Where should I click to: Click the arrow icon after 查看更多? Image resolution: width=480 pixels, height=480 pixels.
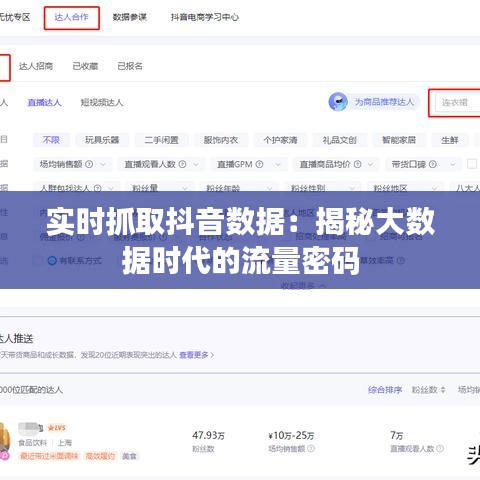pos(212,355)
